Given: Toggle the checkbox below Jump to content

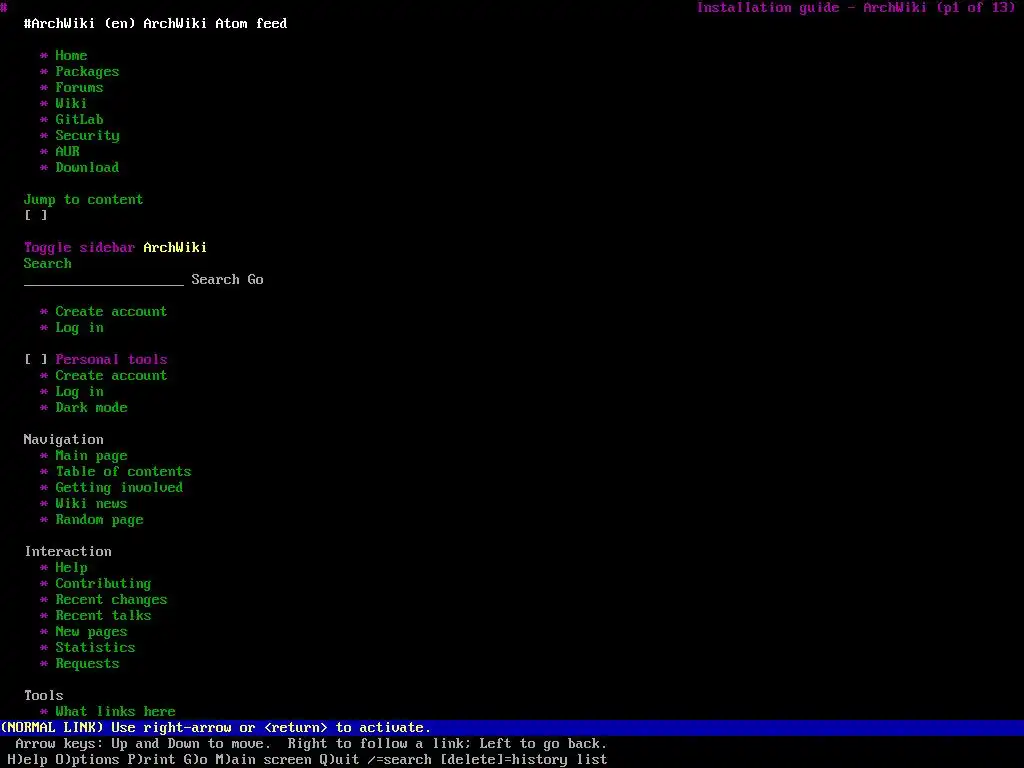Looking at the screenshot, I should 36,216.
